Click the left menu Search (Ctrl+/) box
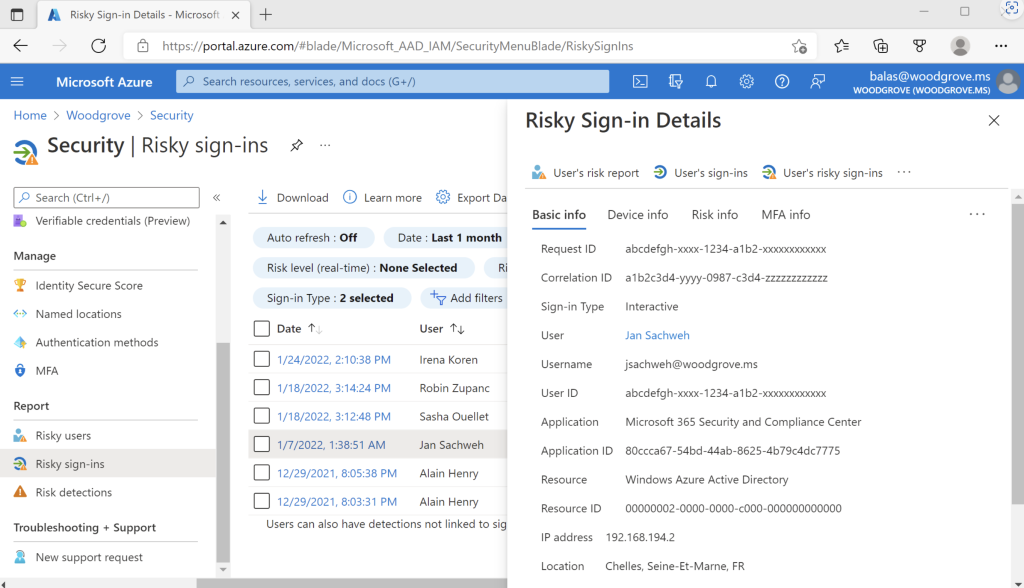 tap(106, 197)
